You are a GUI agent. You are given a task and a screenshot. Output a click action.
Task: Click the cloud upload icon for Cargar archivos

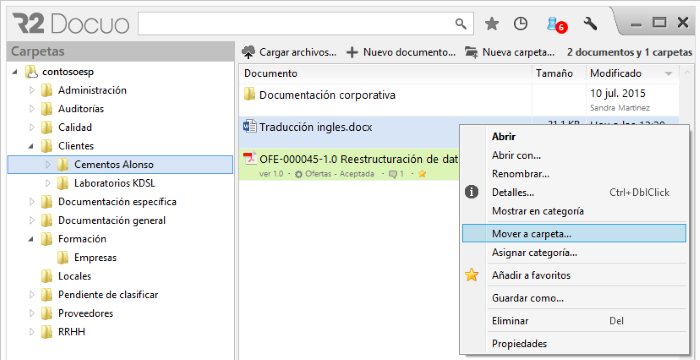[x=248, y=53]
